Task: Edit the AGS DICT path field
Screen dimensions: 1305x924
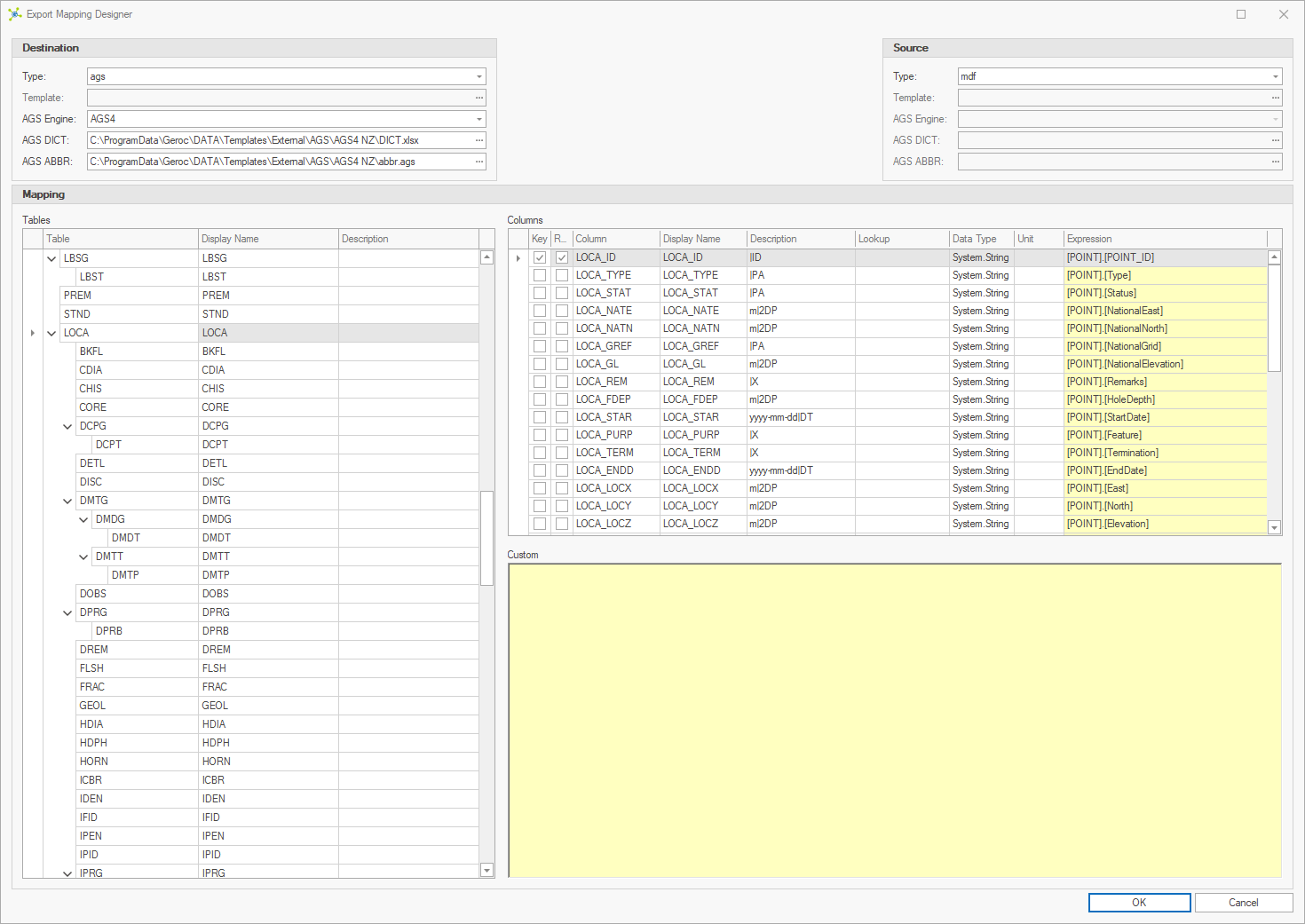Action: tap(280, 140)
